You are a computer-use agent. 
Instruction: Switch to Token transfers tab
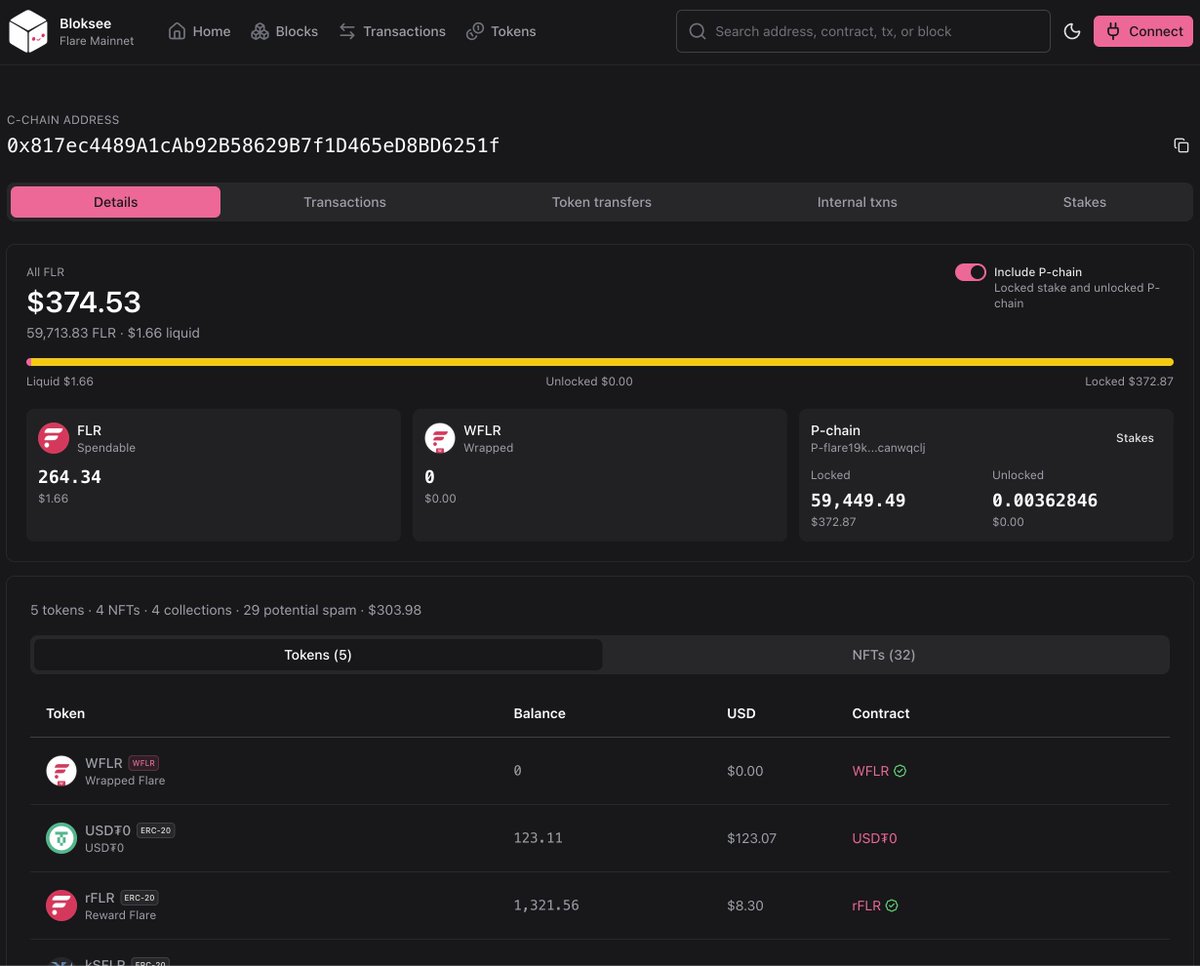click(602, 202)
